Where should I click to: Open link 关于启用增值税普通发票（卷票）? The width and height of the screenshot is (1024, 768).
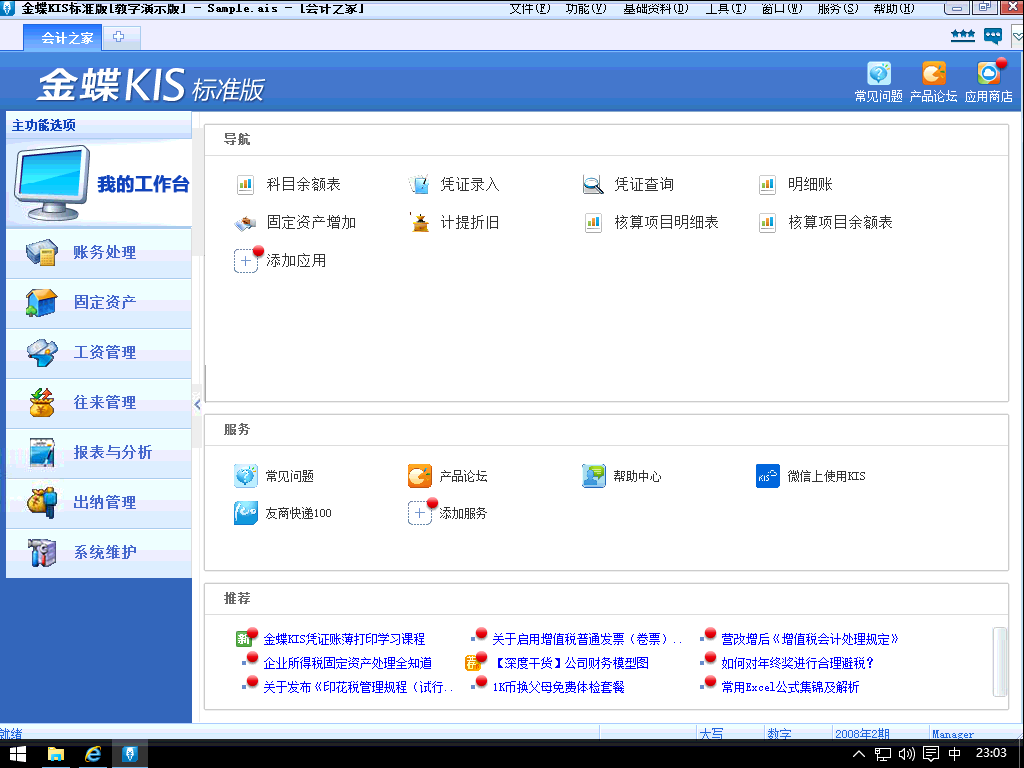click(587, 639)
